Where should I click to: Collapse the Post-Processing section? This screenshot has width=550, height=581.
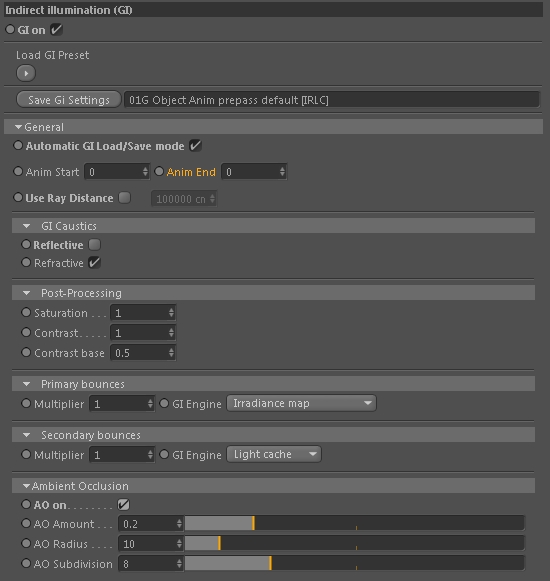pyautogui.click(x=26, y=293)
